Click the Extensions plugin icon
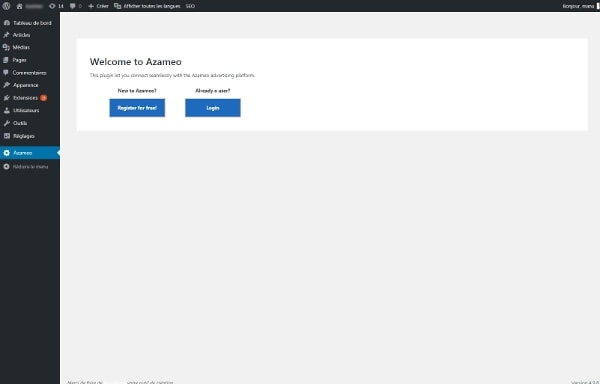Image resolution: width=600 pixels, height=384 pixels. coord(7,98)
